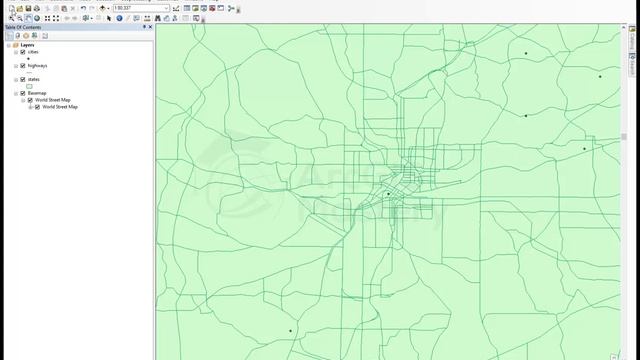Screen dimensions: 640x360
Task: Click the Create Viewer Window icon
Action: [x=196, y=18]
